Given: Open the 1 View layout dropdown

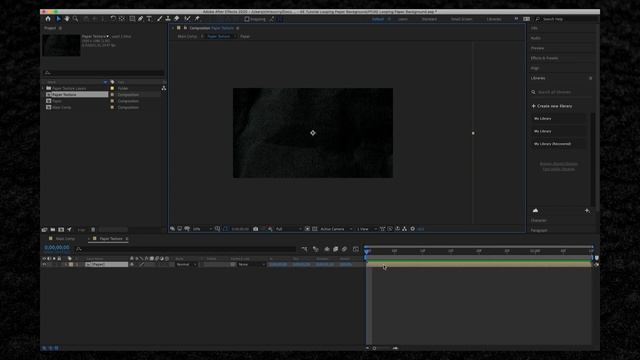Looking at the screenshot, I should [367, 229].
